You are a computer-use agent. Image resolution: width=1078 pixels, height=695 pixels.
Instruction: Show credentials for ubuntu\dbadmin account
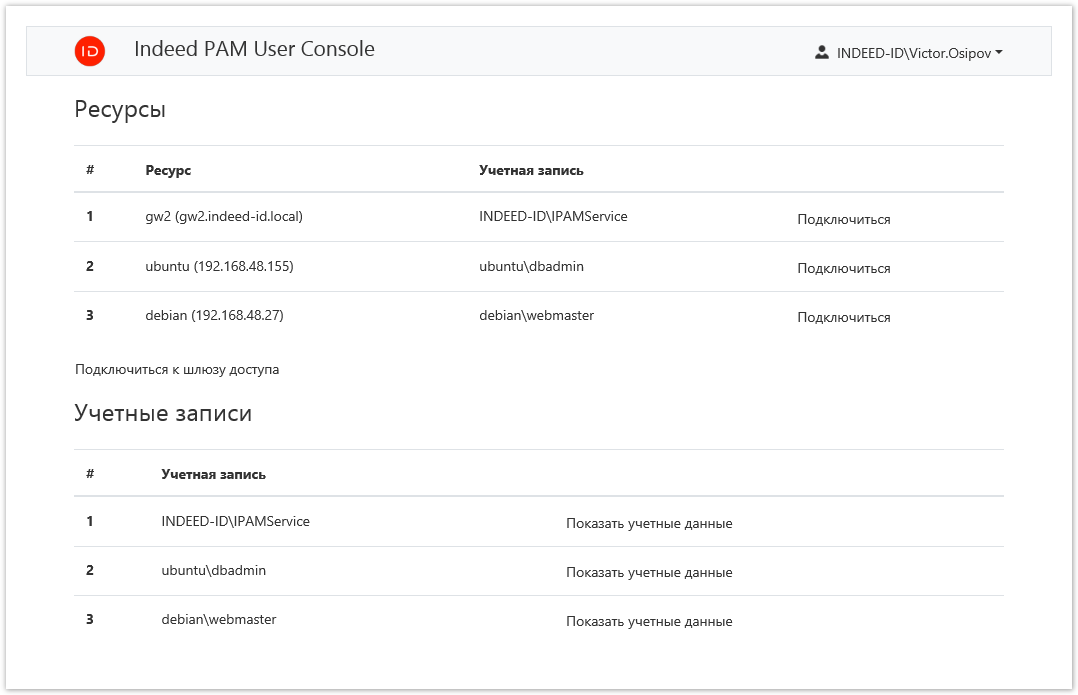pos(649,572)
